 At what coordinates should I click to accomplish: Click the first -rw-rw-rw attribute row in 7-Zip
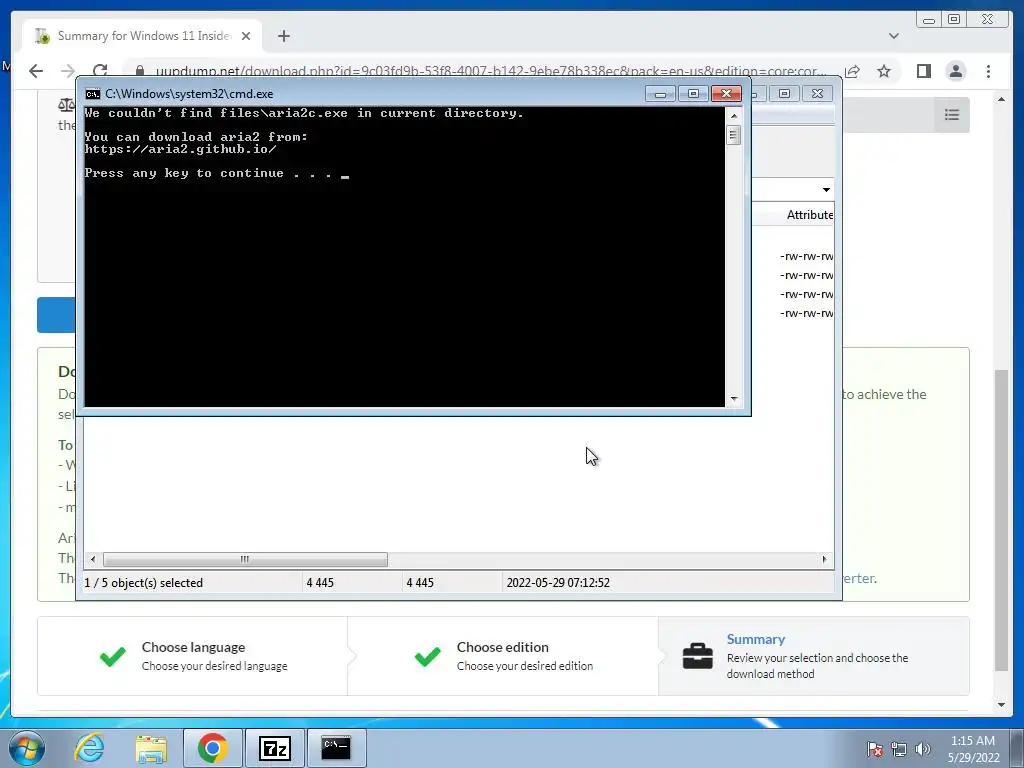(807, 257)
